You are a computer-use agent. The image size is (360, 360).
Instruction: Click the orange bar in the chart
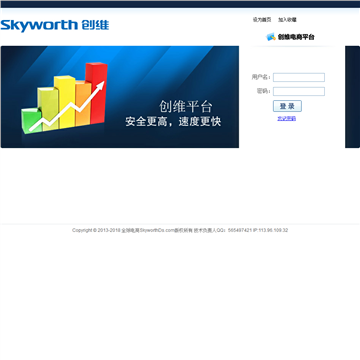83,104
